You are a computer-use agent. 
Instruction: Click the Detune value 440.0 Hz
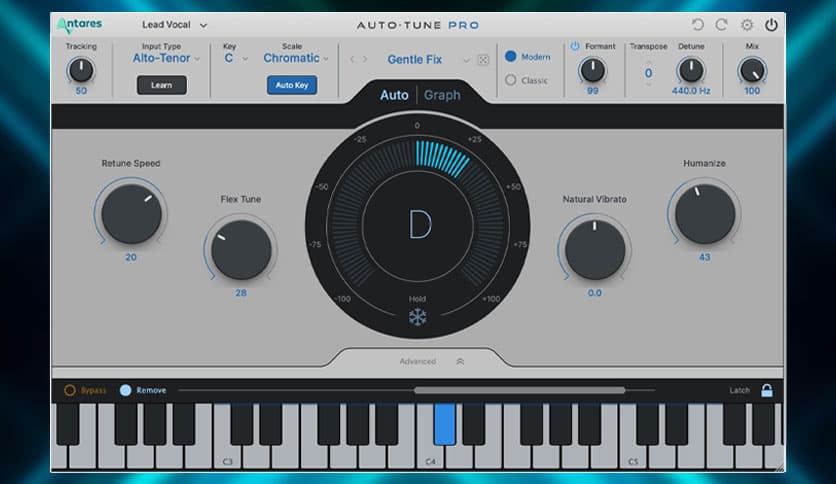coord(691,91)
